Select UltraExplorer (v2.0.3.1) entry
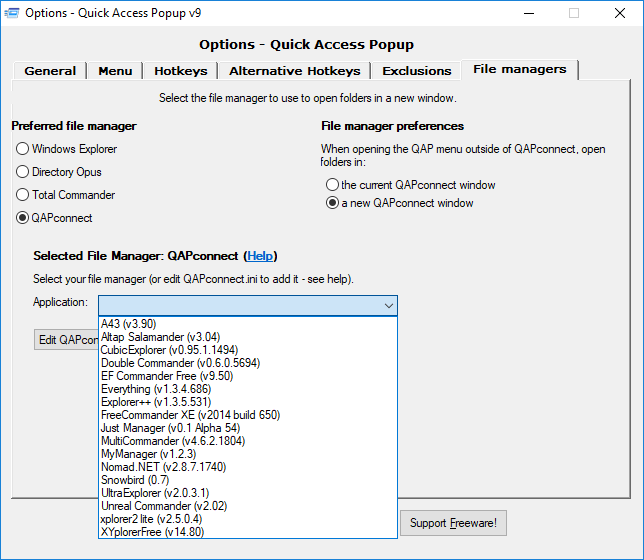Screen dimensions: 644x560 click(x=248, y=493)
